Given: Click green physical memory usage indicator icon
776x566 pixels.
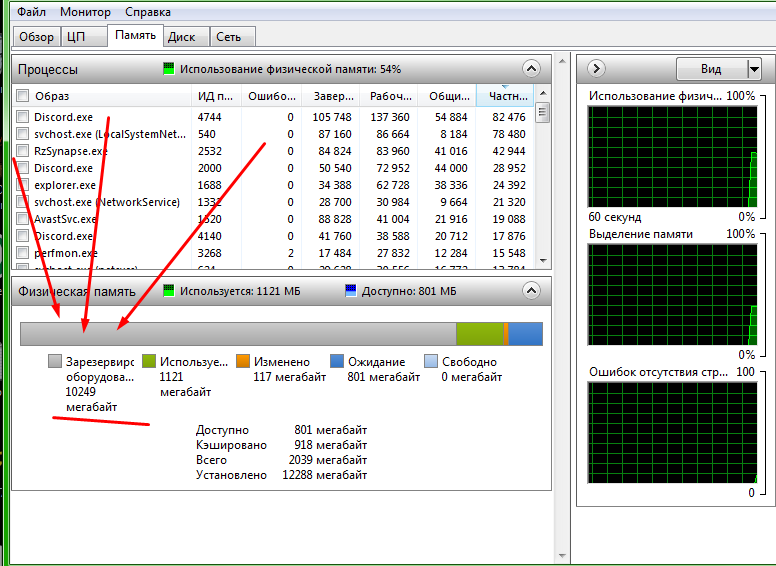Looking at the screenshot, I should [x=169, y=69].
